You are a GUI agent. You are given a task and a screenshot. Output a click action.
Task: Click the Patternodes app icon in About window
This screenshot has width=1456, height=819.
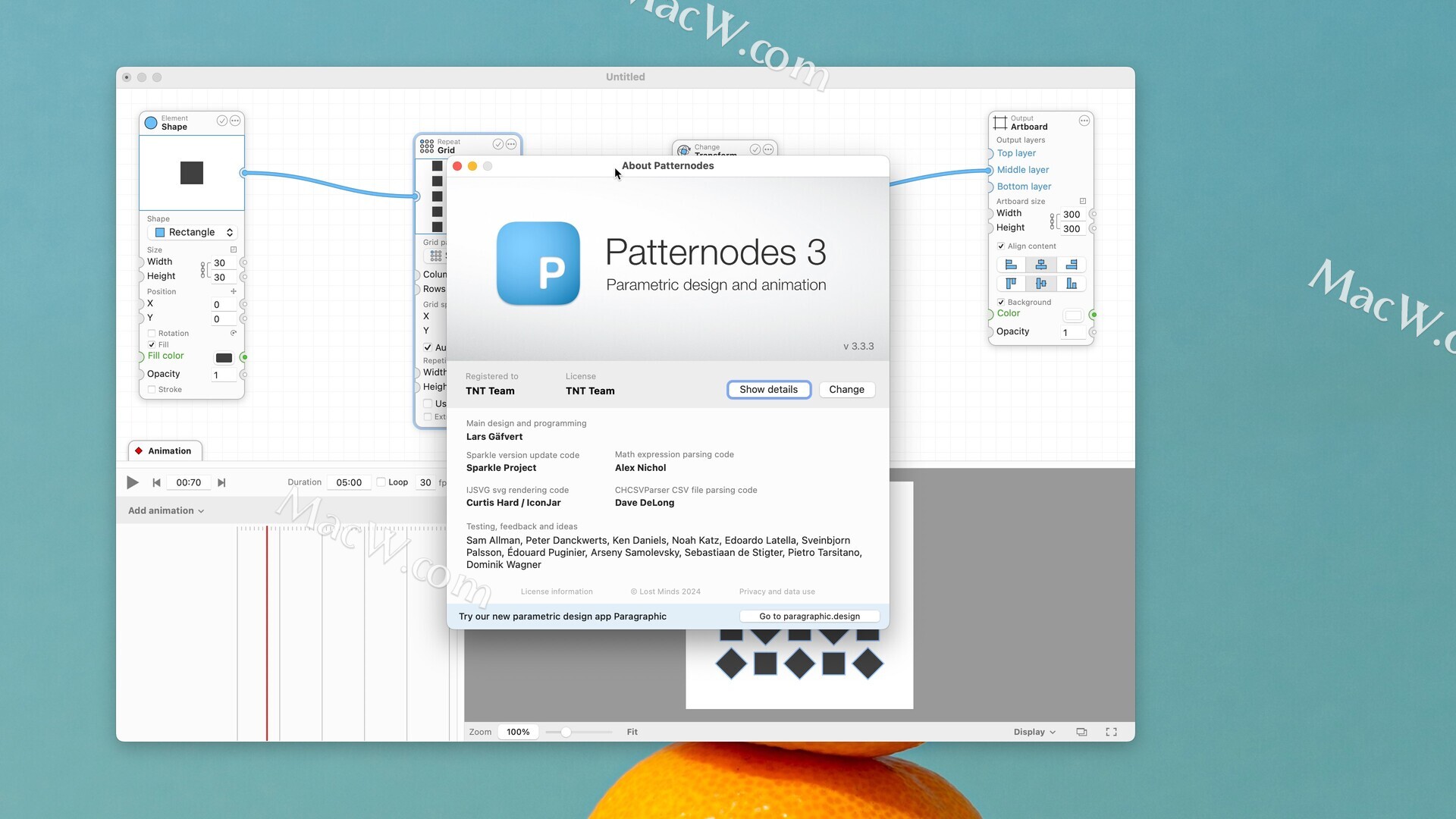(538, 263)
